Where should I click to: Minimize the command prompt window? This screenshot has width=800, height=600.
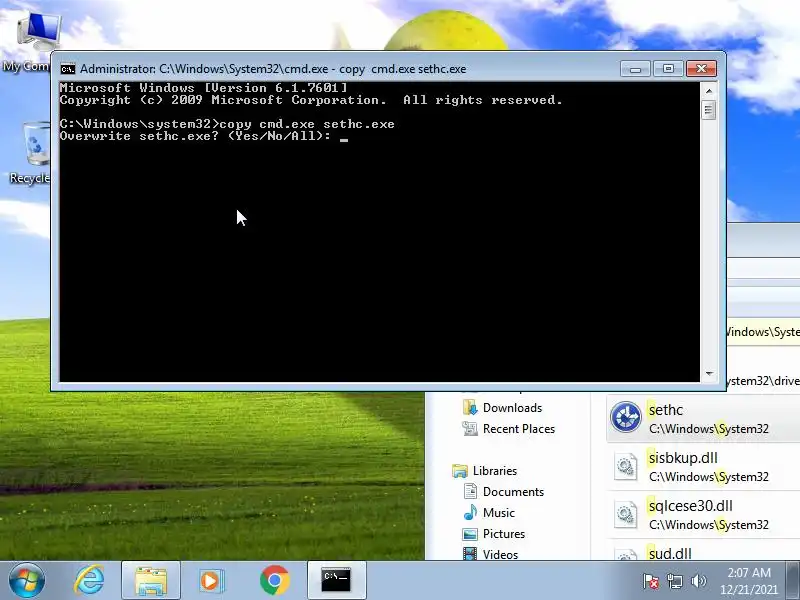pyautogui.click(x=635, y=69)
